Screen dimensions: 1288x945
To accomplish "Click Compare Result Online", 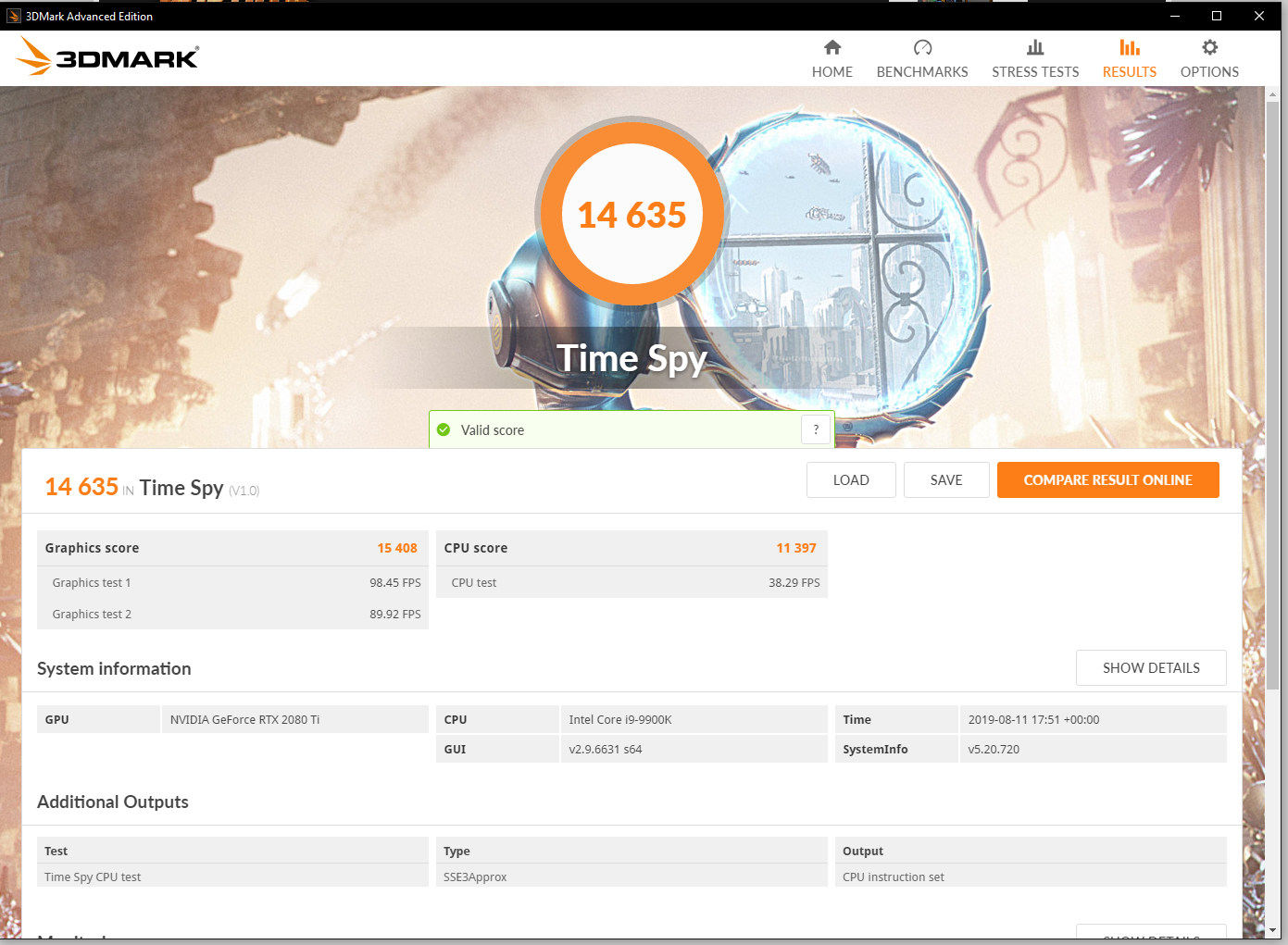I will click(1107, 479).
